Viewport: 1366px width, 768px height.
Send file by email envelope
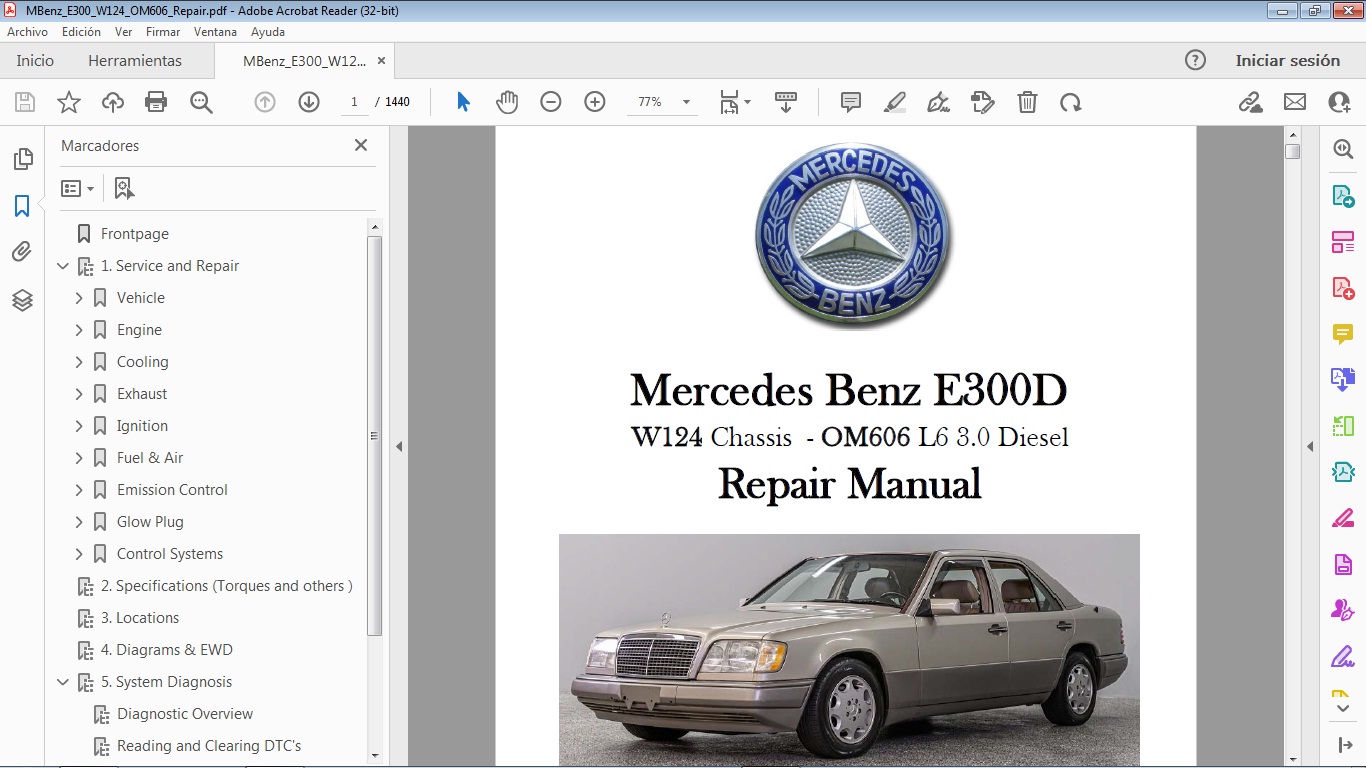tap(1295, 102)
